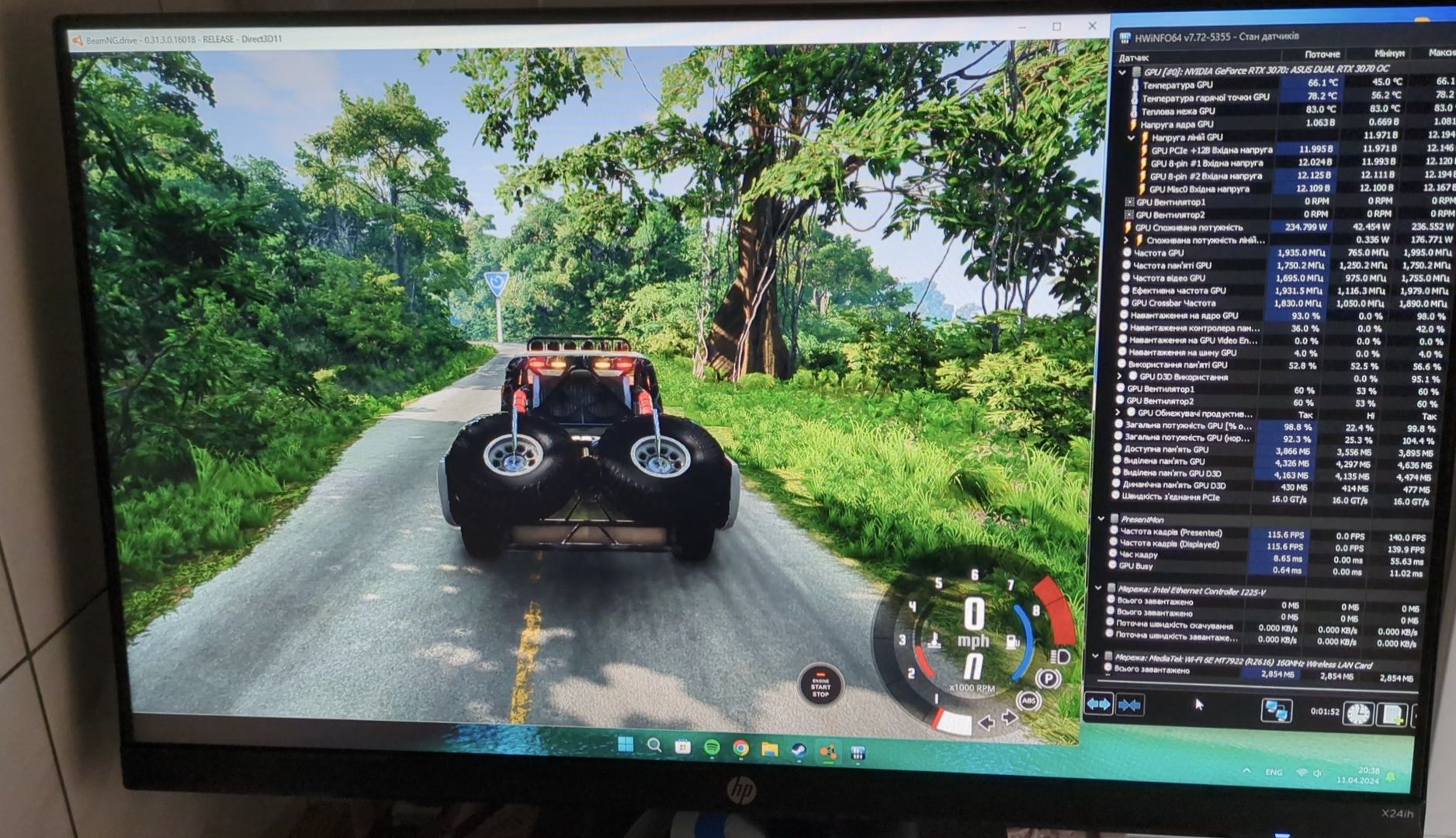
Task: Open Chrome from taskbar
Action: click(x=740, y=748)
